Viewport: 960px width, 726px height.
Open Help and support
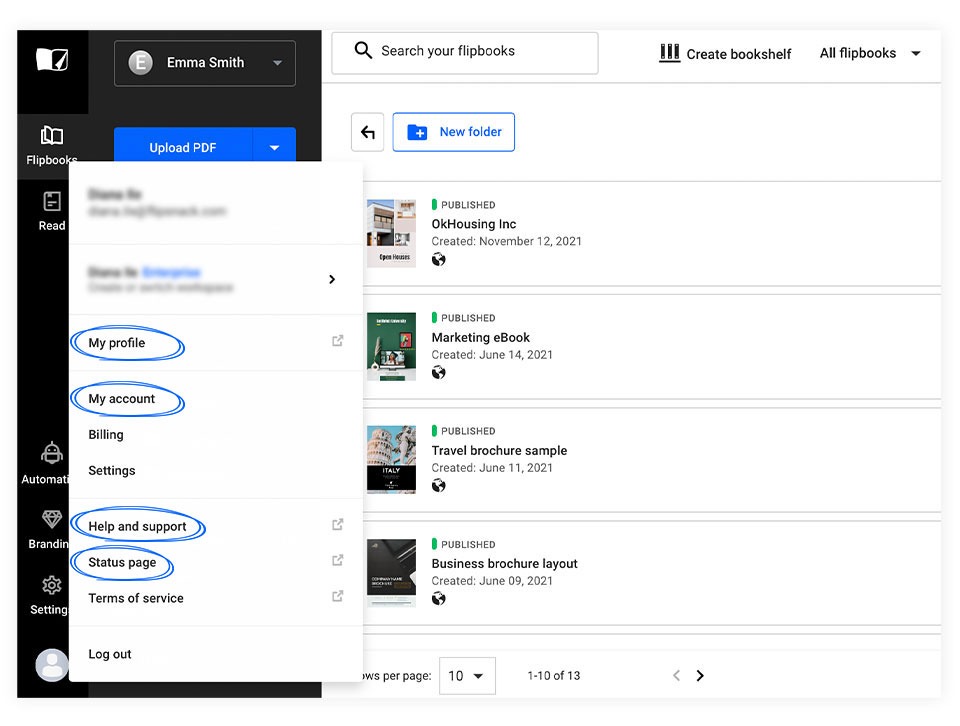[x=137, y=526]
